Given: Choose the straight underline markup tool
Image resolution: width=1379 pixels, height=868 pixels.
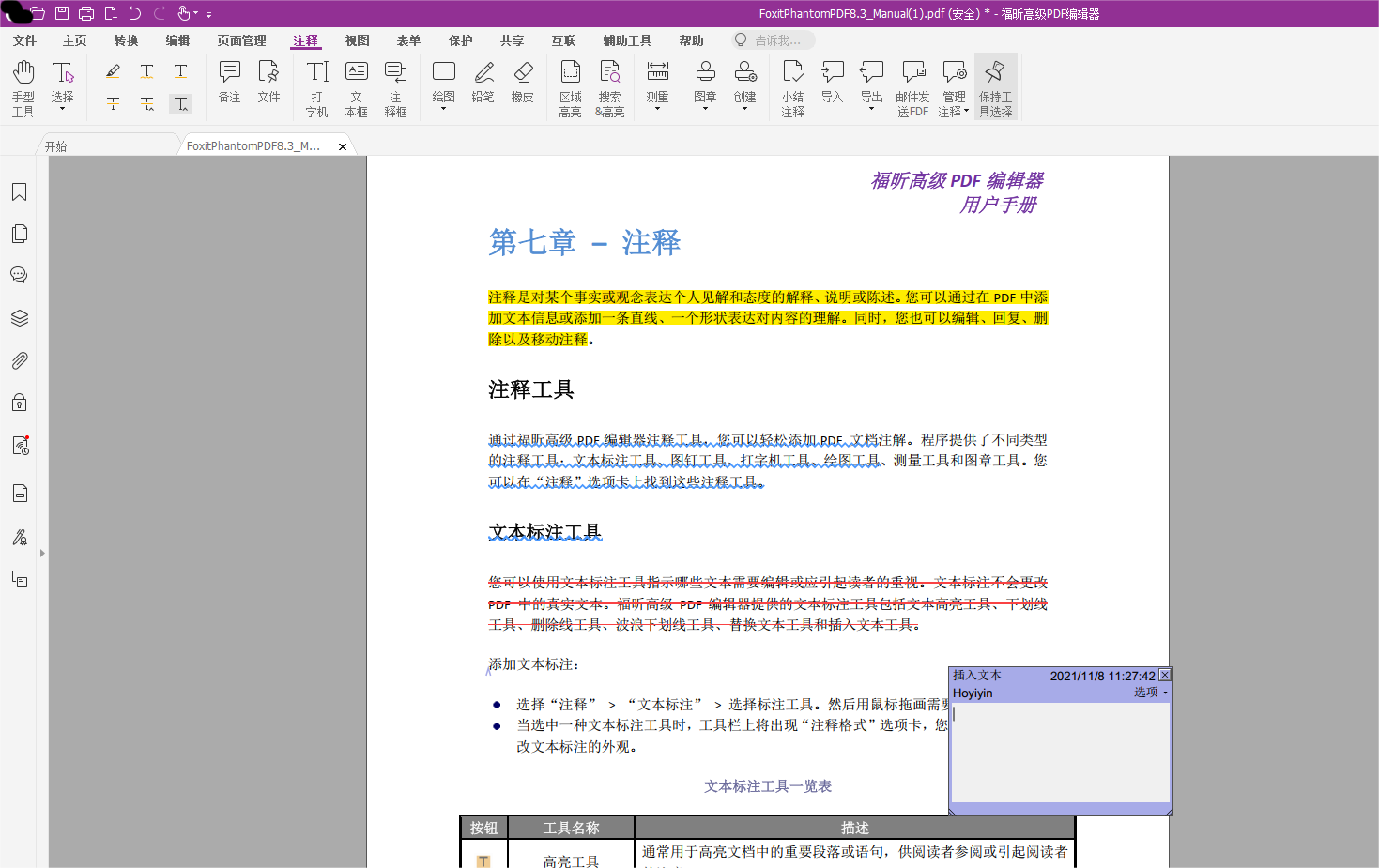Looking at the screenshot, I should (x=181, y=71).
